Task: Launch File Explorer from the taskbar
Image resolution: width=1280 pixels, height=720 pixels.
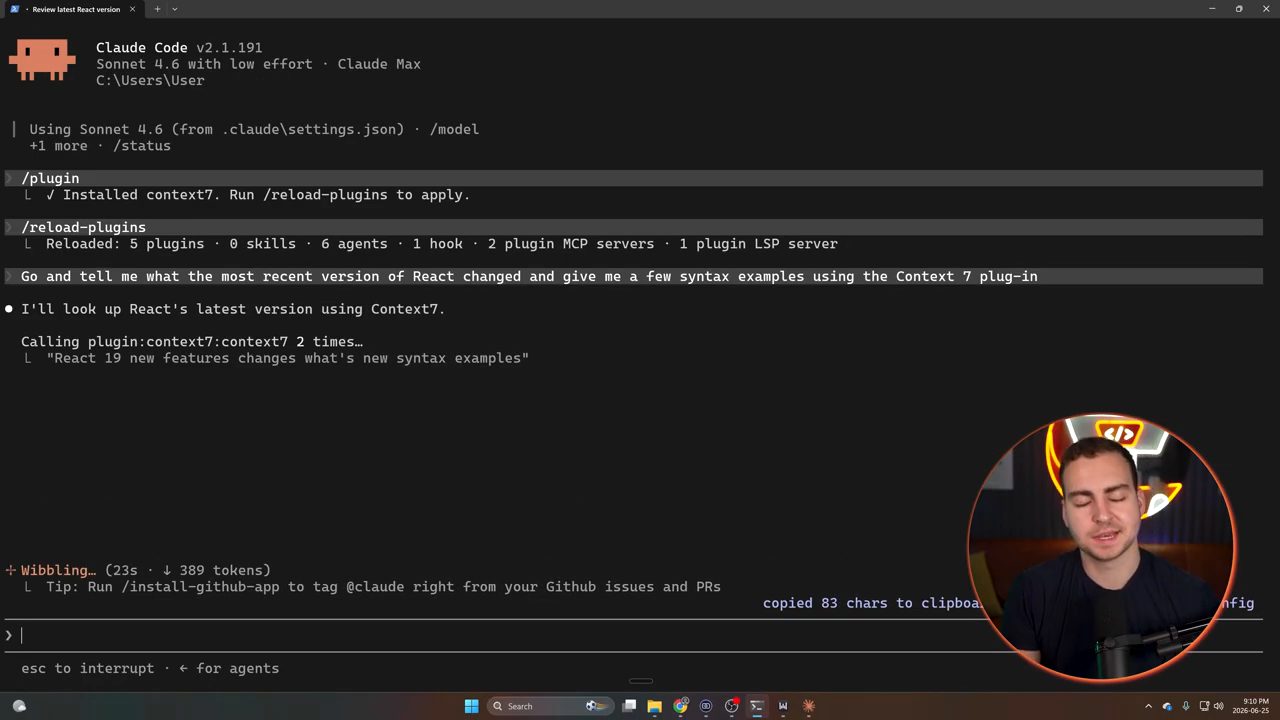Action: [x=654, y=706]
